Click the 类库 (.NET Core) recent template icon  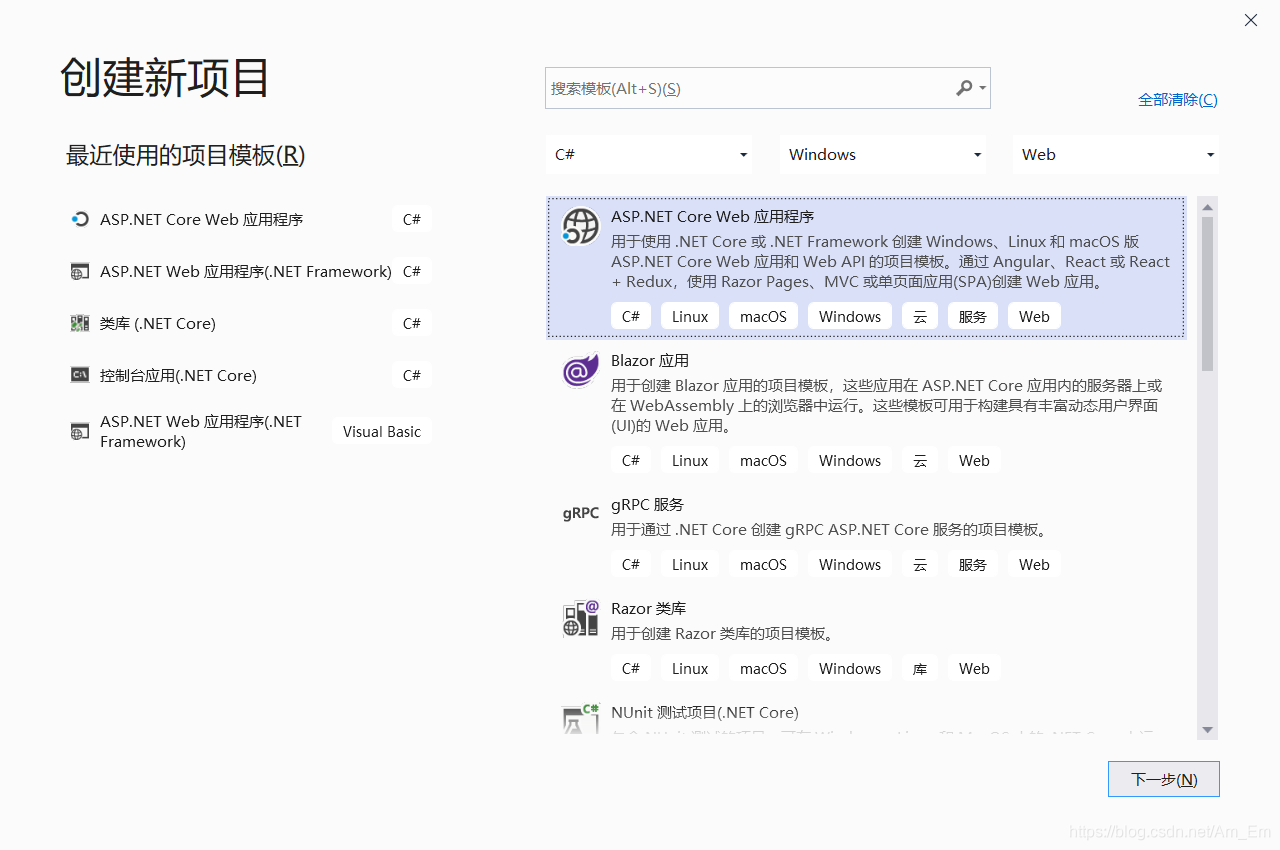coord(80,323)
